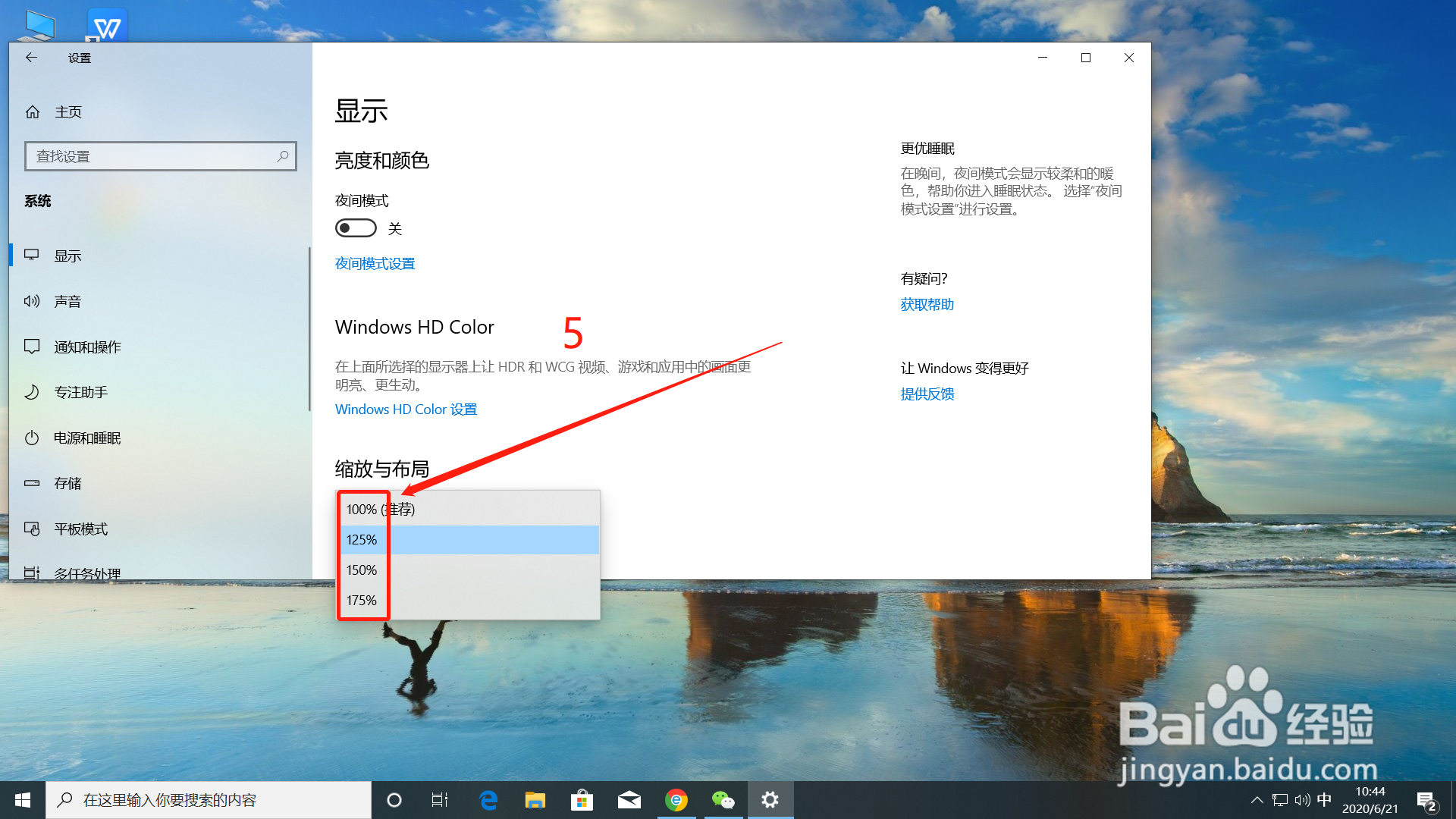Open Notifications and actions (通知和操作) menu item

click(x=87, y=347)
